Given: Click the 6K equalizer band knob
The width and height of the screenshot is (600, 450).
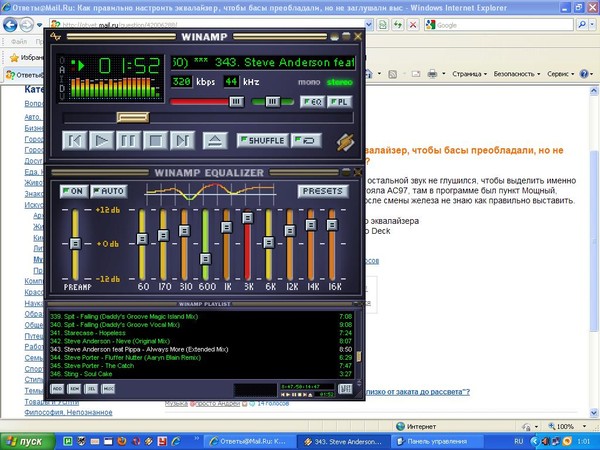Looking at the screenshot, I should tap(269, 243).
